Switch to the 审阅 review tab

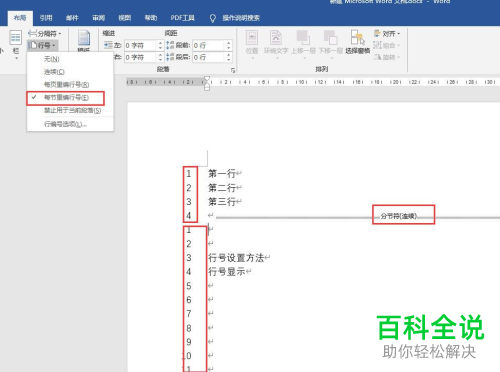98,18
